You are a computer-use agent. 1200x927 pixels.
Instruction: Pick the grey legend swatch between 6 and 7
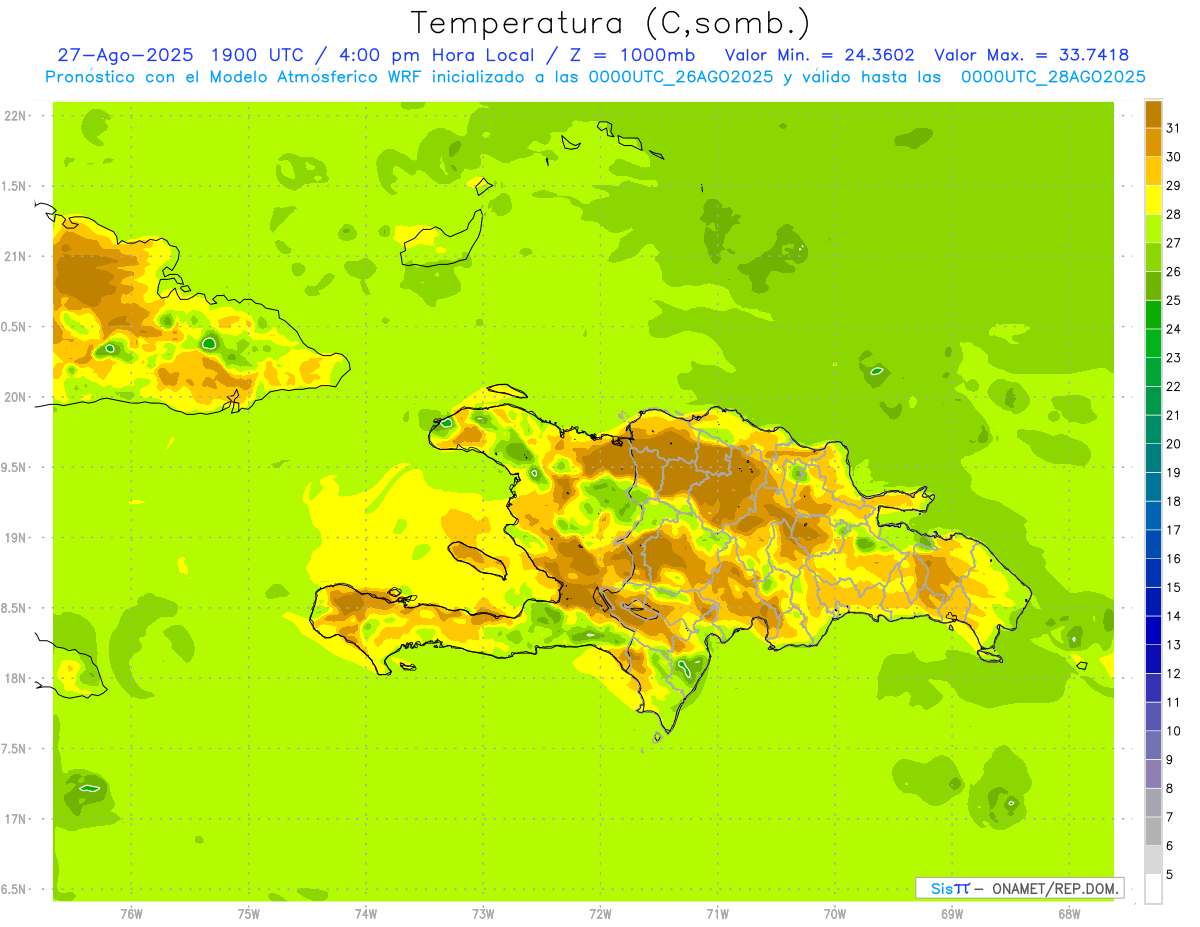point(1153,831)
